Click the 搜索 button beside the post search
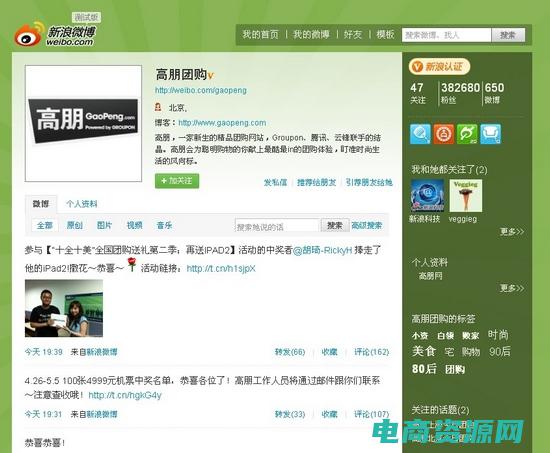The image size is (550, 453). tap(335, 226)
